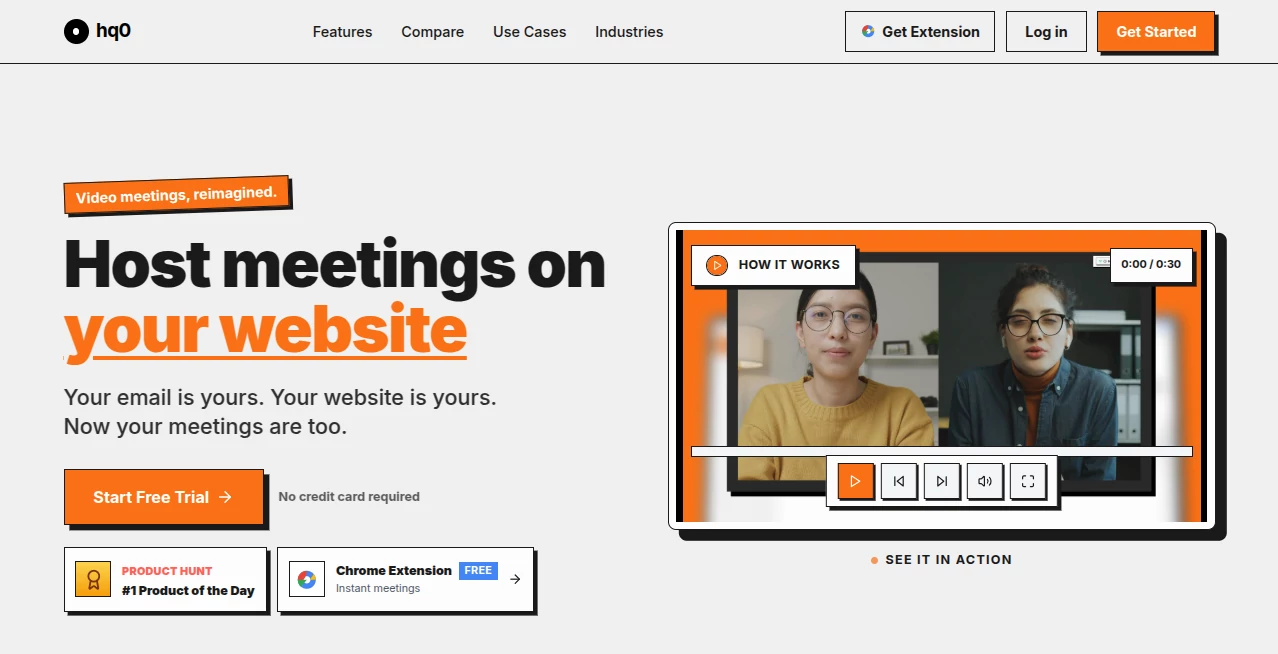Screen dimensions: 1278x654
Task: Click the hq0 logo icon
Action: [76, 32]
